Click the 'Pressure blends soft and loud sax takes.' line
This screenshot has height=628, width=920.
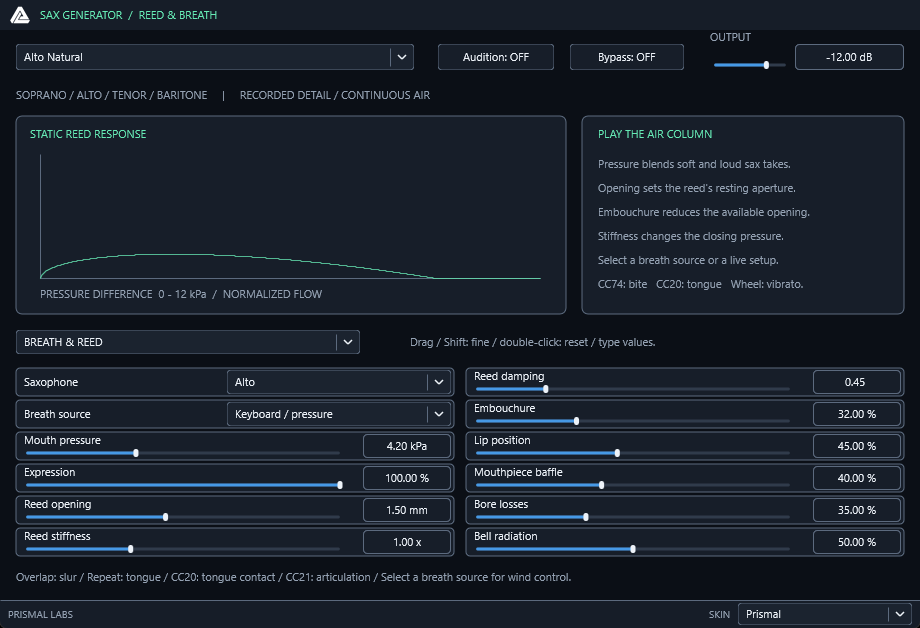click(694, 164)
